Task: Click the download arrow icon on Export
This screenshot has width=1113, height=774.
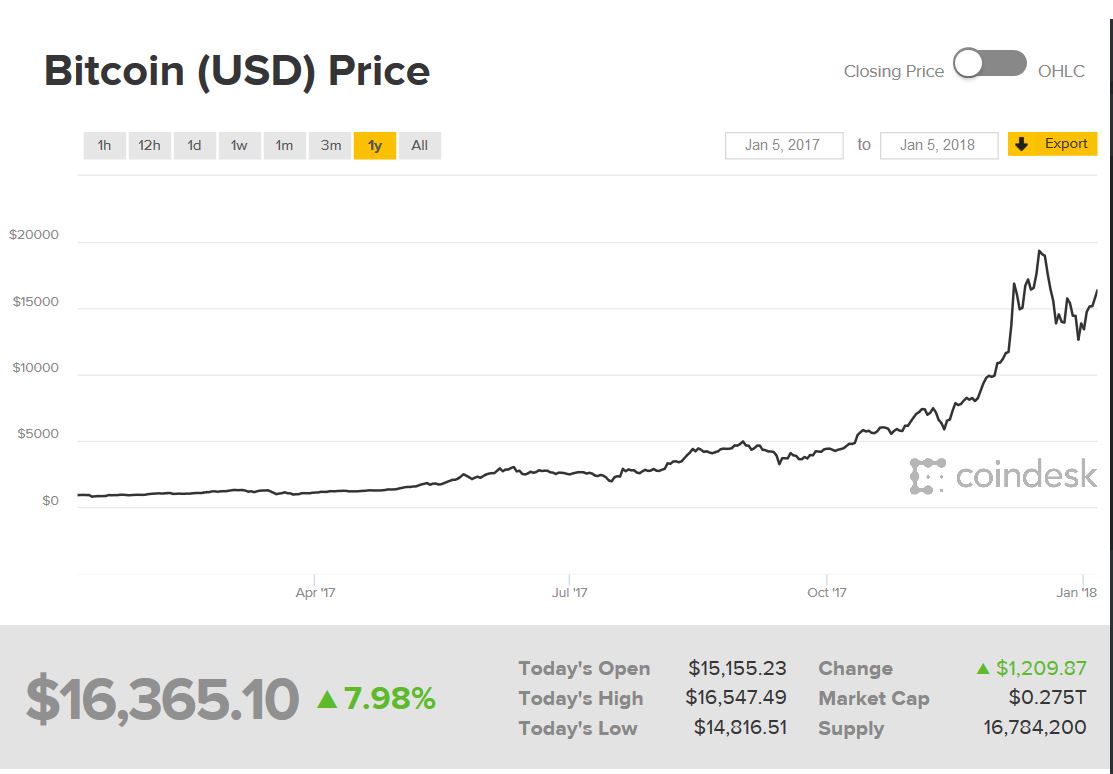Action: (1021, 144)
